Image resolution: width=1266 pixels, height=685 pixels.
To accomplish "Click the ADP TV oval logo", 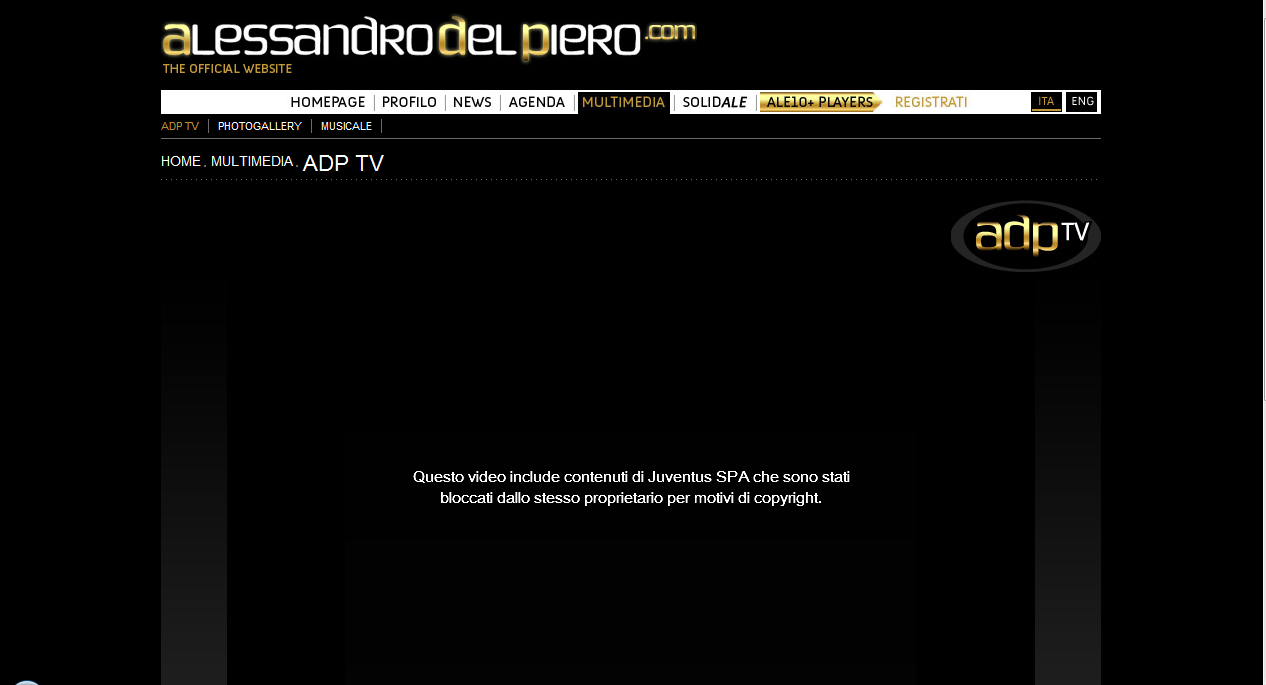I will 1025,236.
